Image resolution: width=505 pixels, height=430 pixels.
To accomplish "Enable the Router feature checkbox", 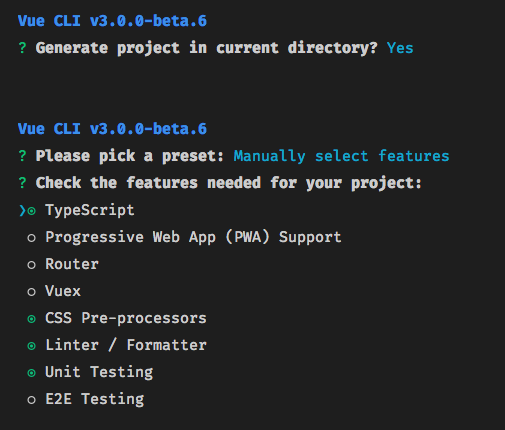I will 31,265.
